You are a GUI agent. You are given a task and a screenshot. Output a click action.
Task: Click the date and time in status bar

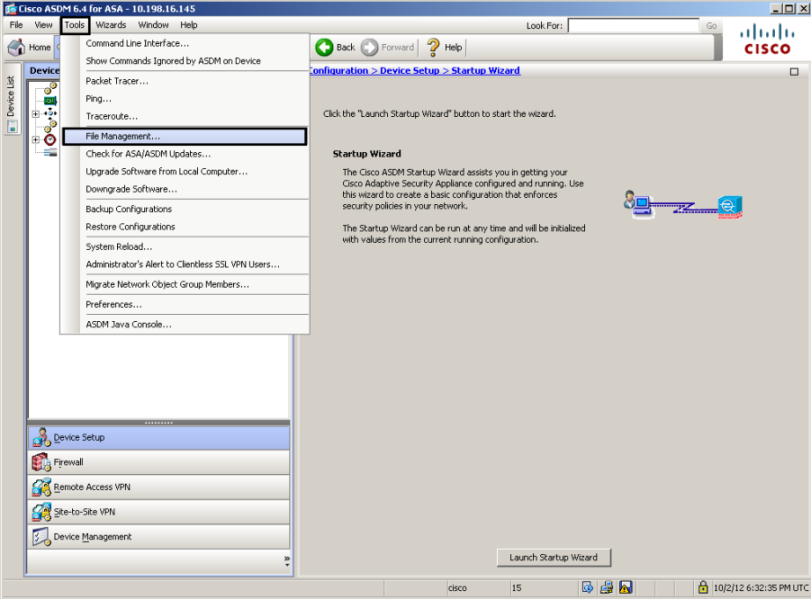(761, 588)
